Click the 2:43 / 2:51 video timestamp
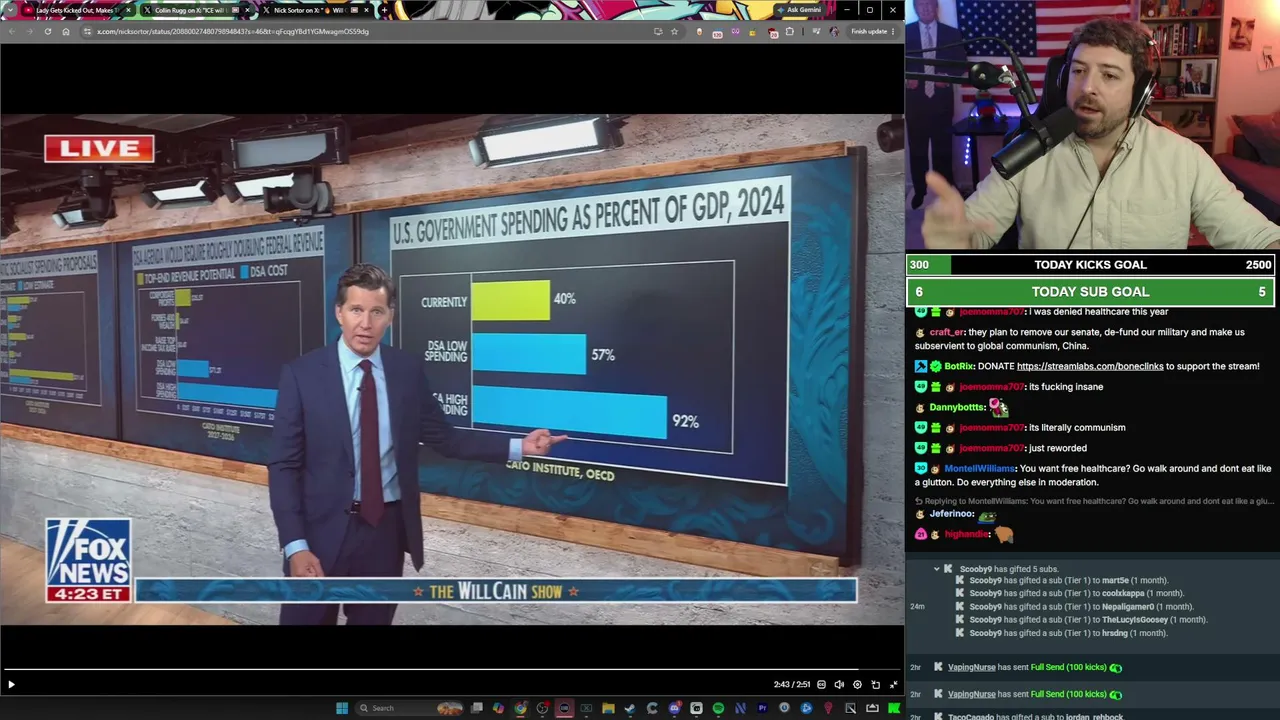Screen dimensions: 1280x720 point(792,685)
